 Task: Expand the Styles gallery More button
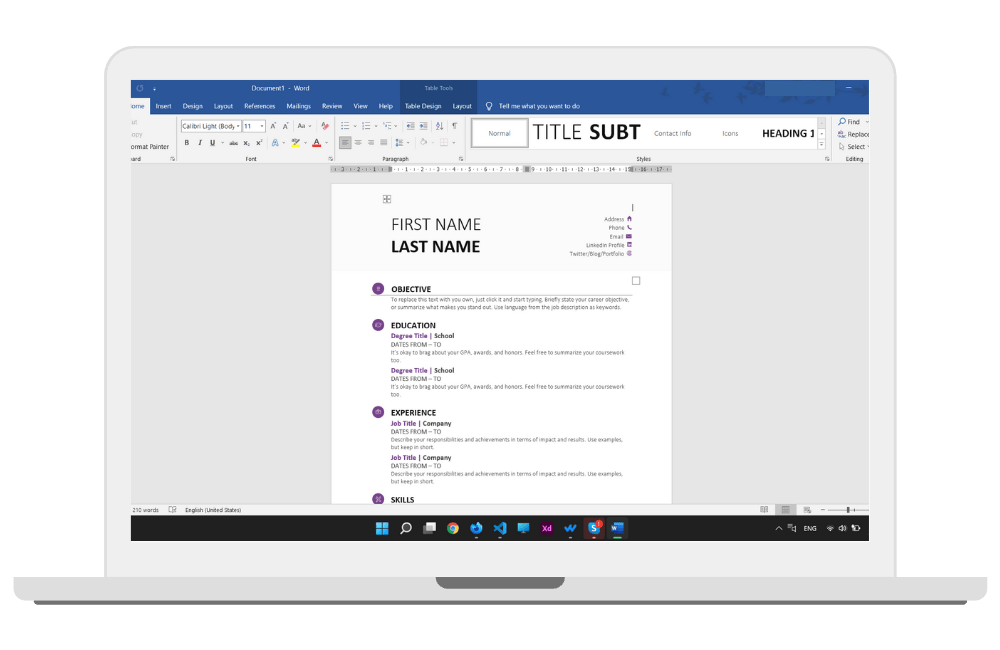(821, 145)
